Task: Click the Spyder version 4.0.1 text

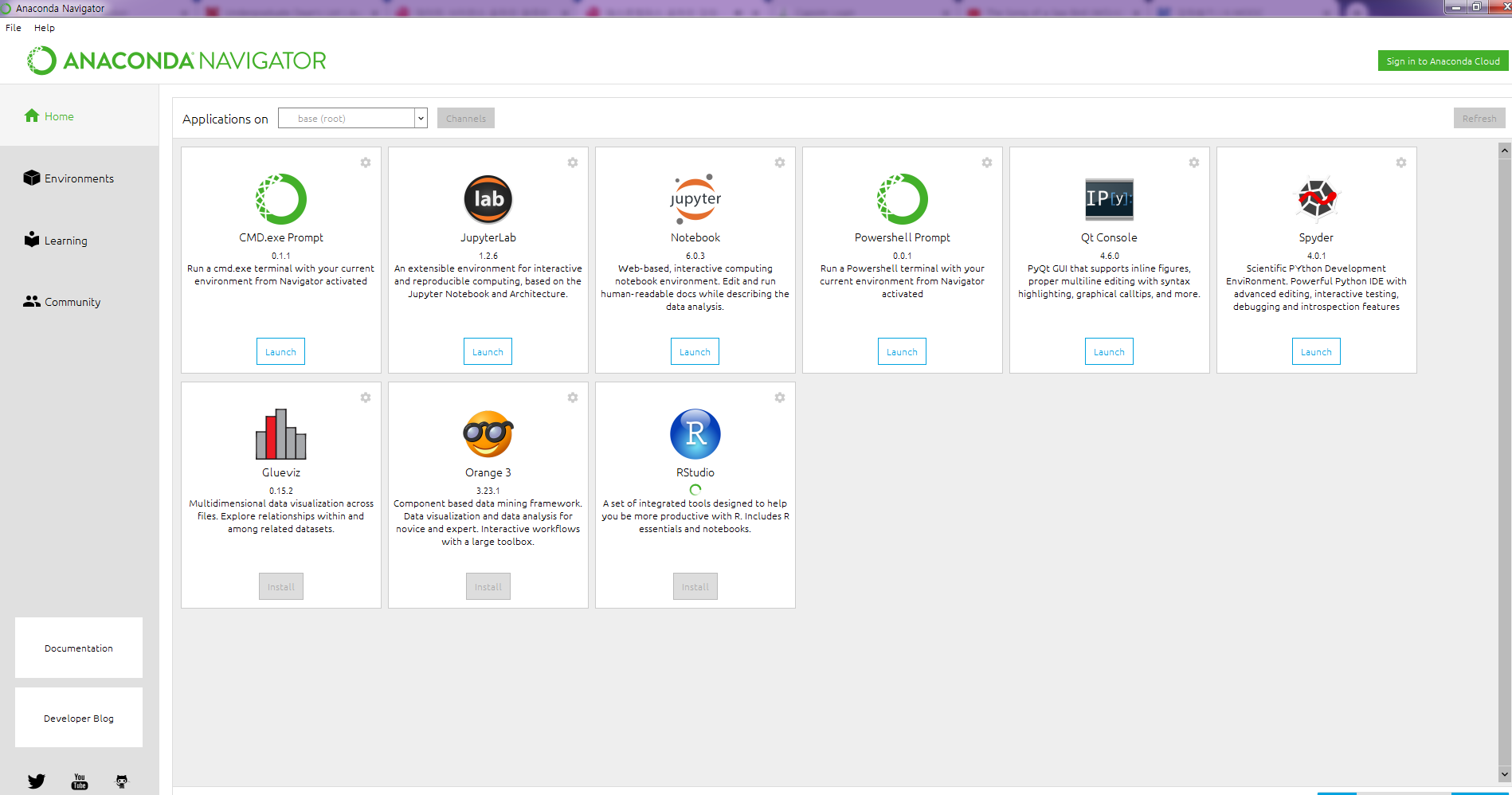Action: 1316,256
